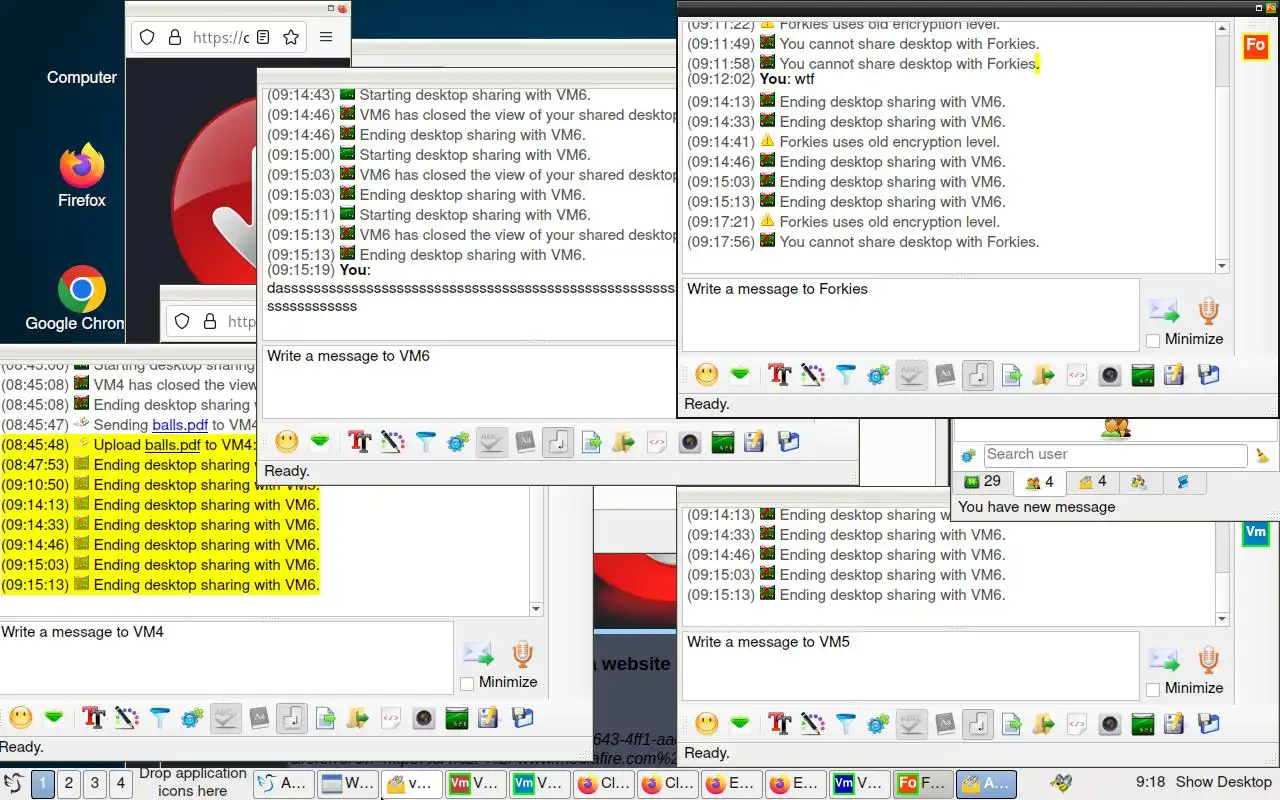Viewport: 1280px width, 800px height.
Task: Click the reader view icon in the top Firefox address bar
Action: (x=262, y=37)
